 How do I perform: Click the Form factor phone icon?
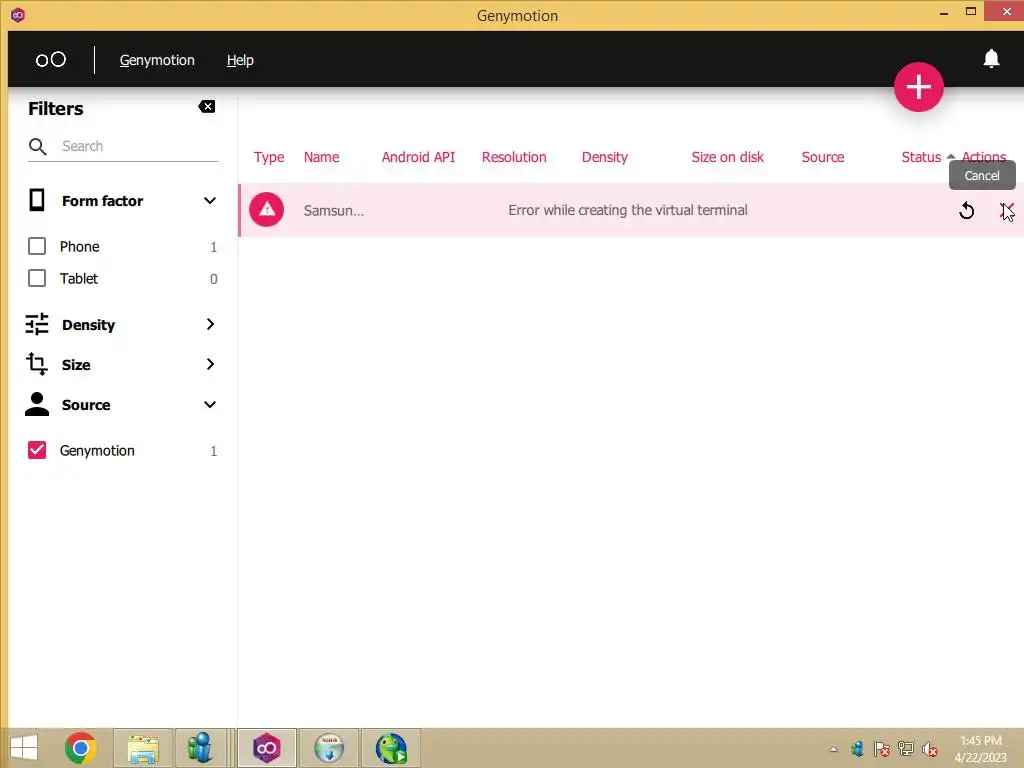(37, 200)
